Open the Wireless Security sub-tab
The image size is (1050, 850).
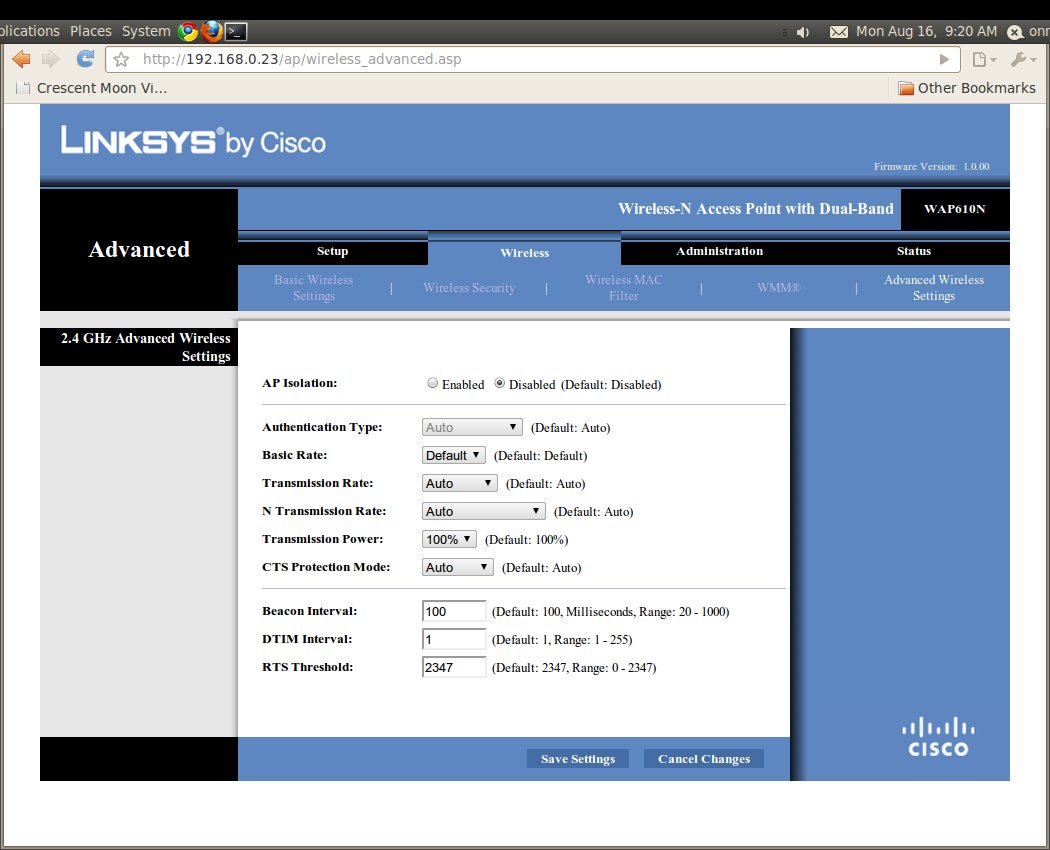pyautogui.click(x=469, y=288)
